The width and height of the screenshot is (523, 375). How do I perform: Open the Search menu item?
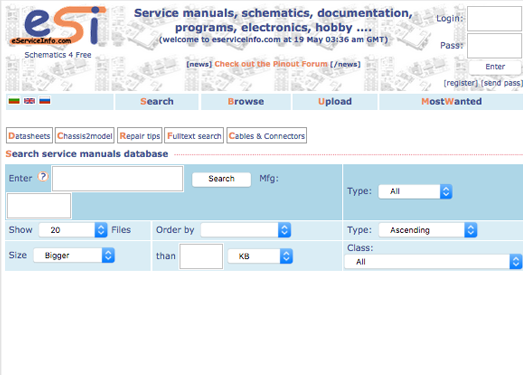click(x=157, y=101)
